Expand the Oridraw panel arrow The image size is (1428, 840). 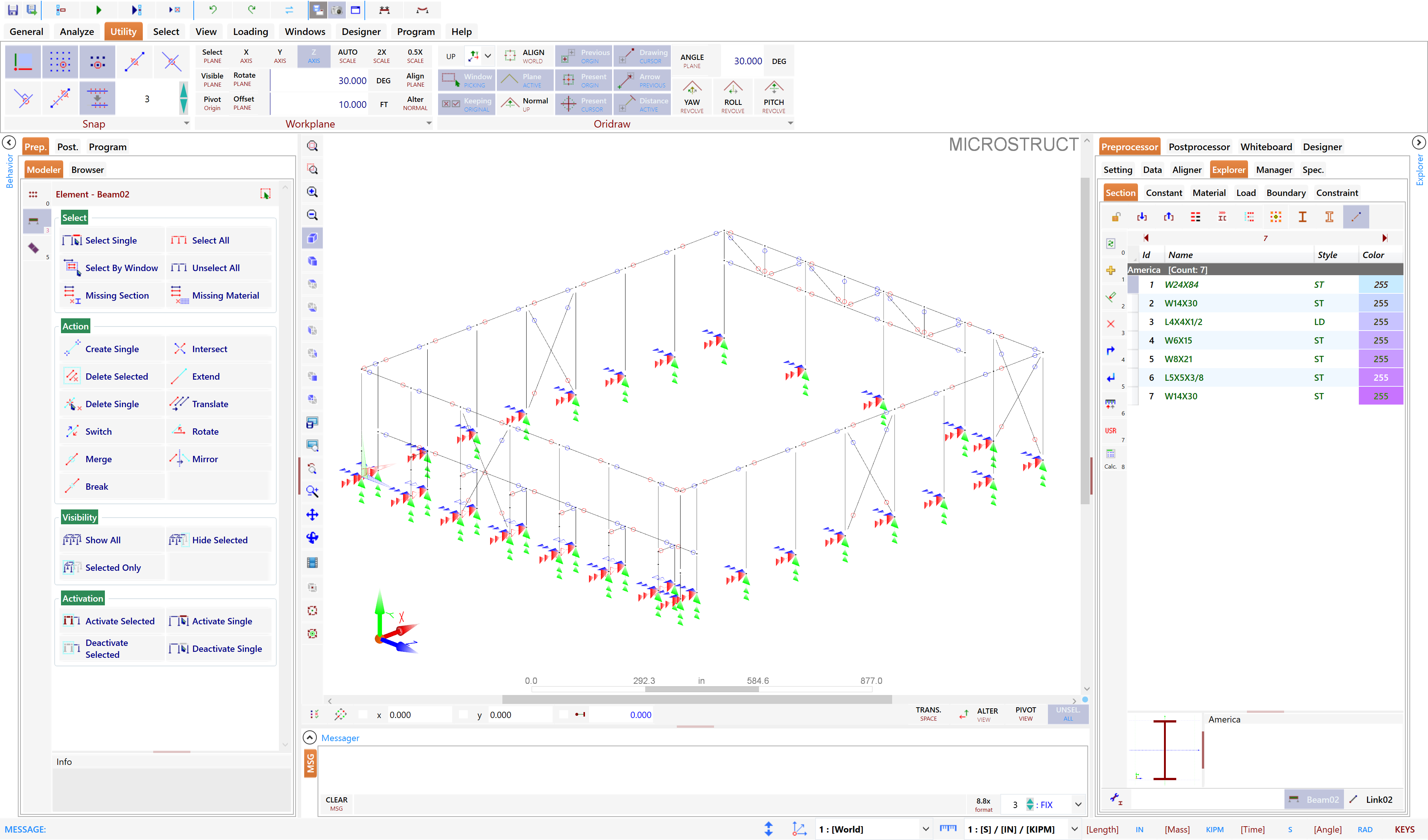[791, 123]
